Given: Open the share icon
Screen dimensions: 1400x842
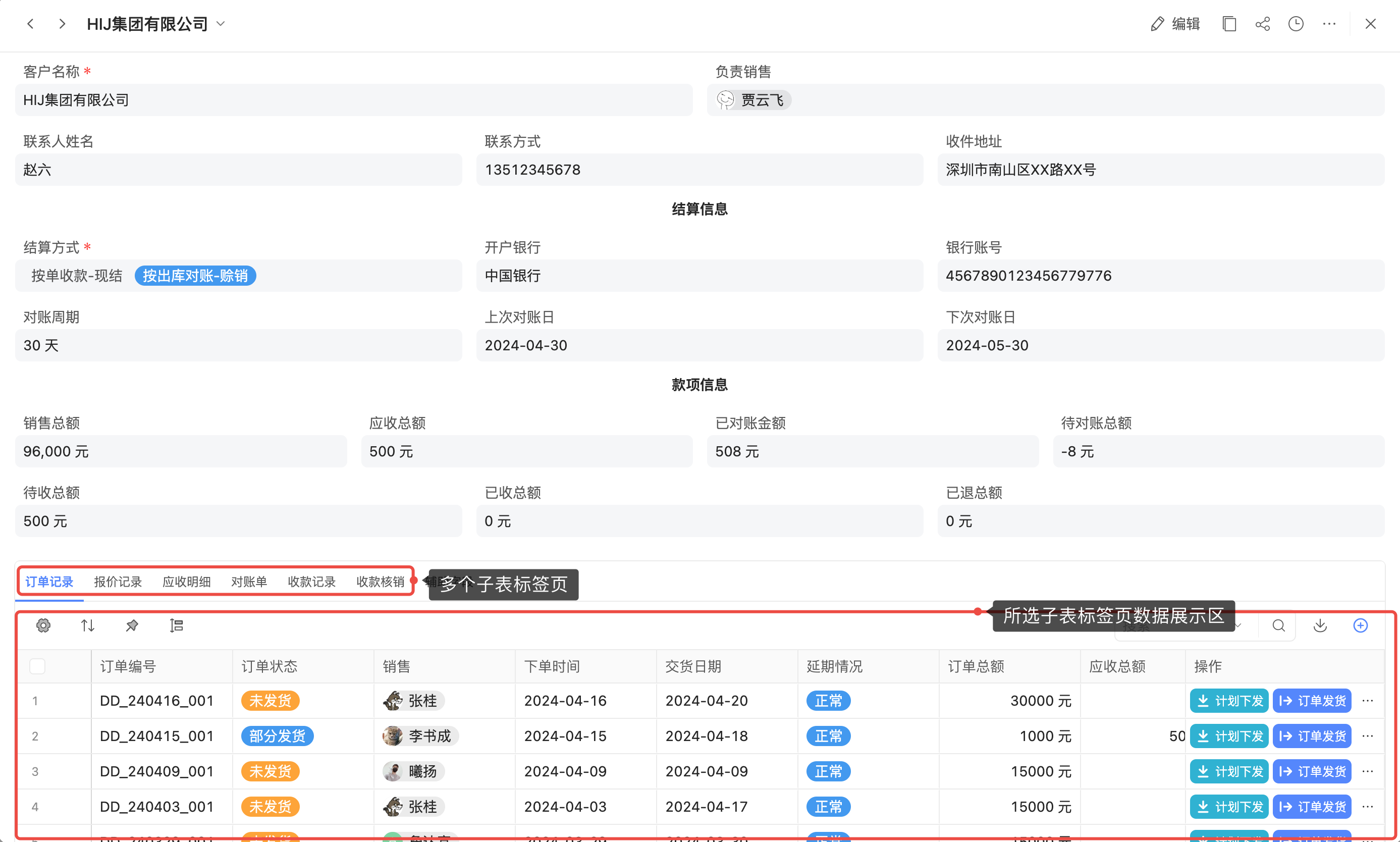Looking at the screenshot, I should tap(1263, 24).
